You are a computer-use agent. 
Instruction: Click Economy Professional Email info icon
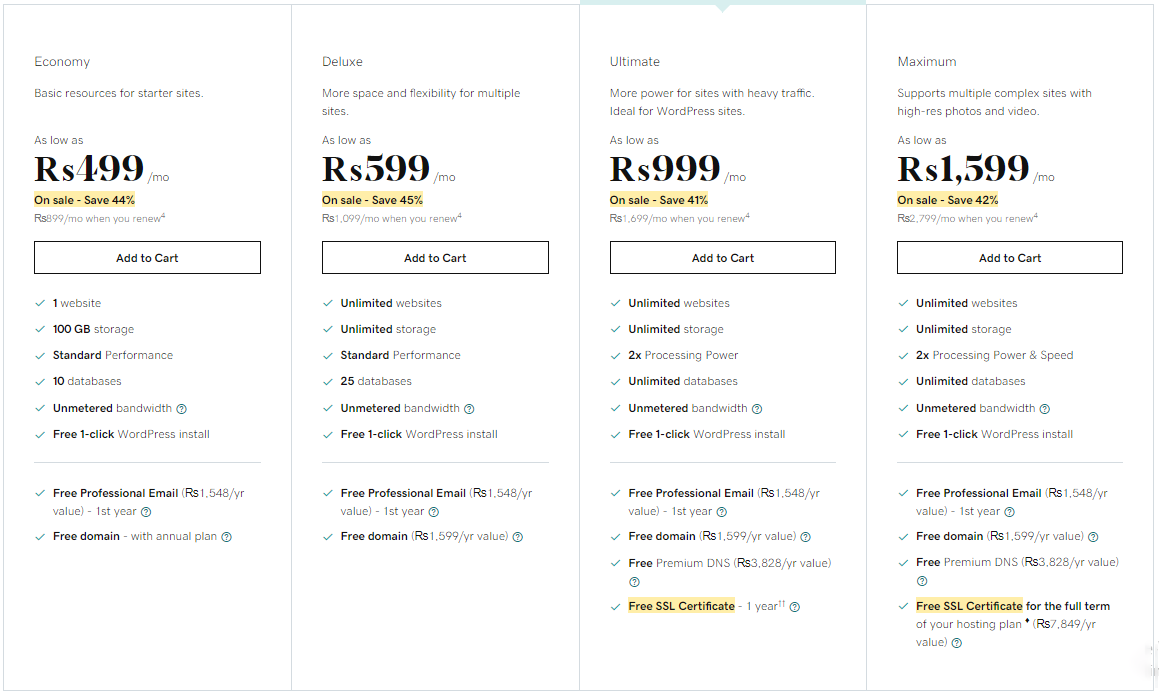pyautogui.click(x=146, y=512)
